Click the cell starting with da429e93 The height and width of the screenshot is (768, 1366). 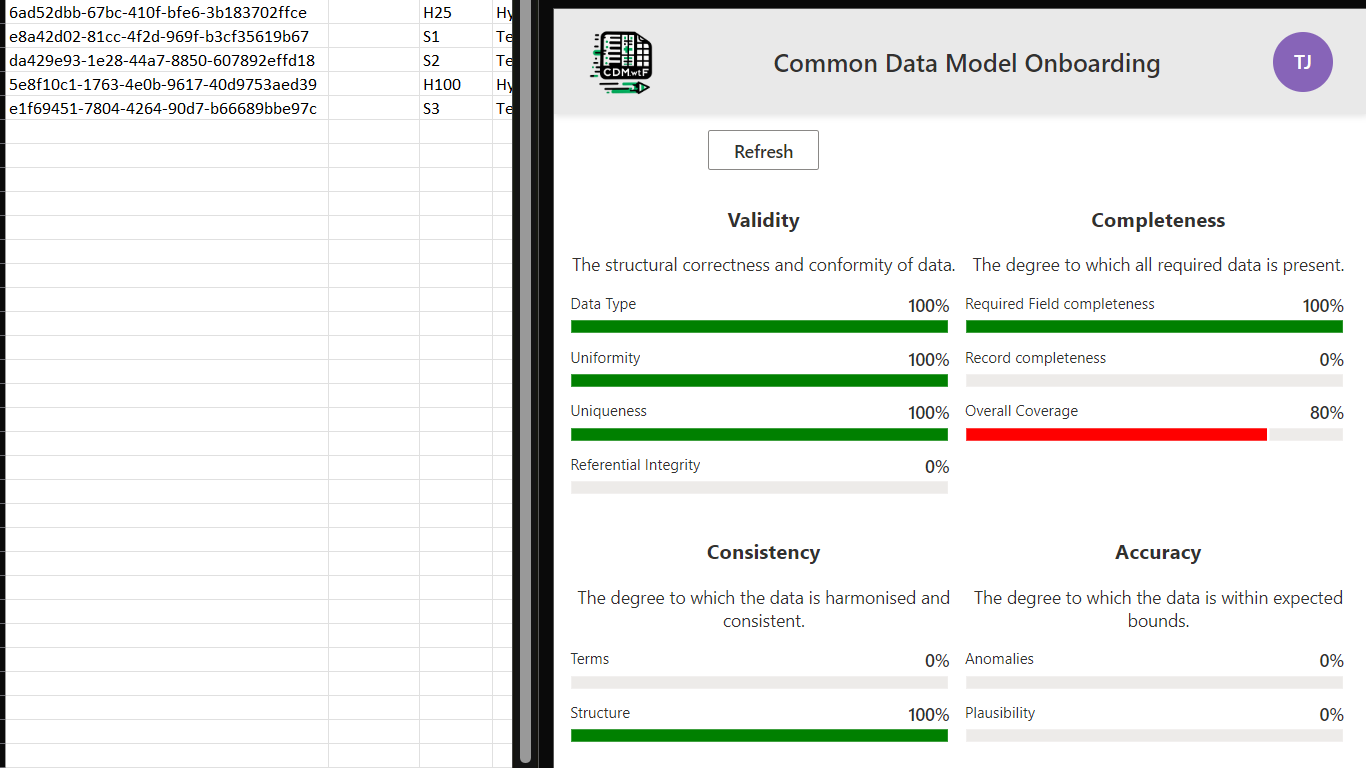pos(166,60)
